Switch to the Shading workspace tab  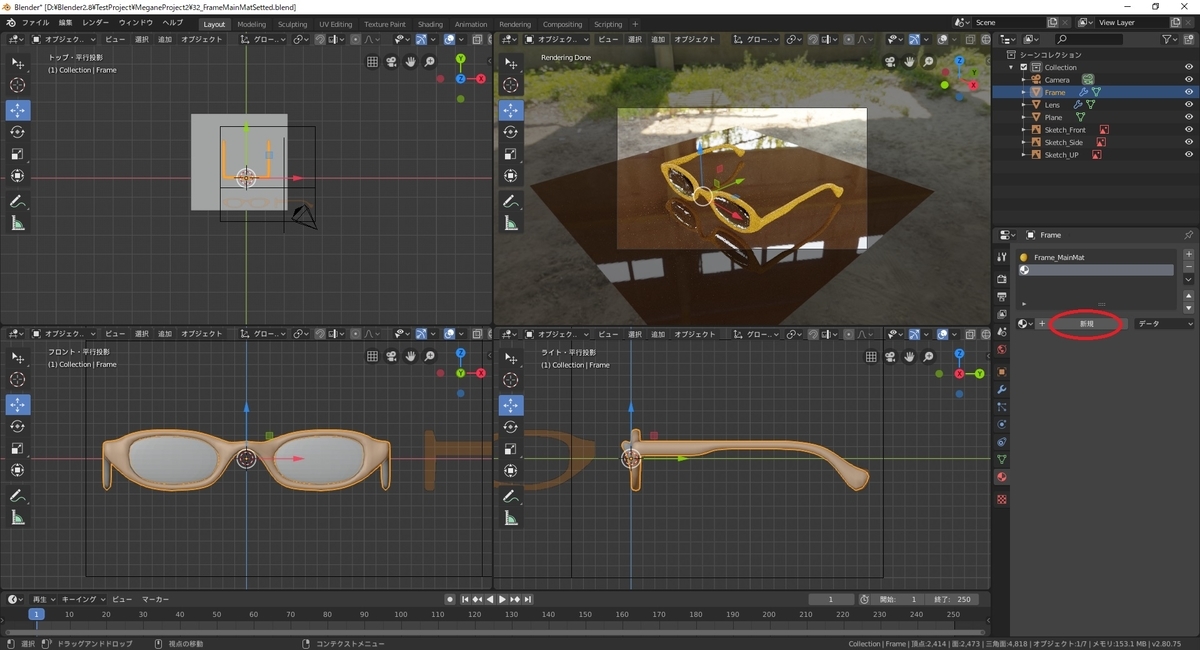pyautogui.click(x=430, y=24)
